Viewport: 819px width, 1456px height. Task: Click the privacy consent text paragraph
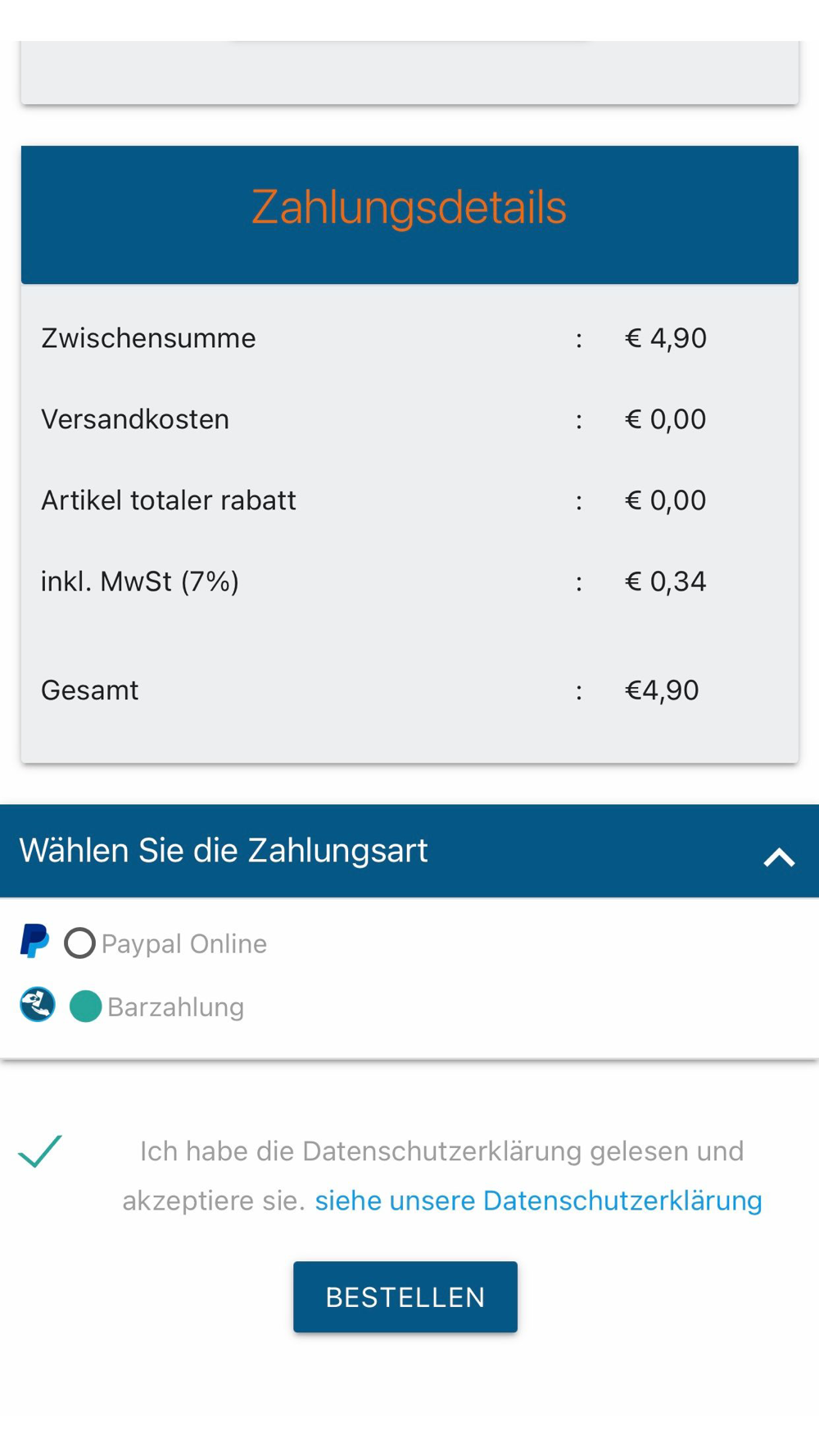pos(442,1176)
